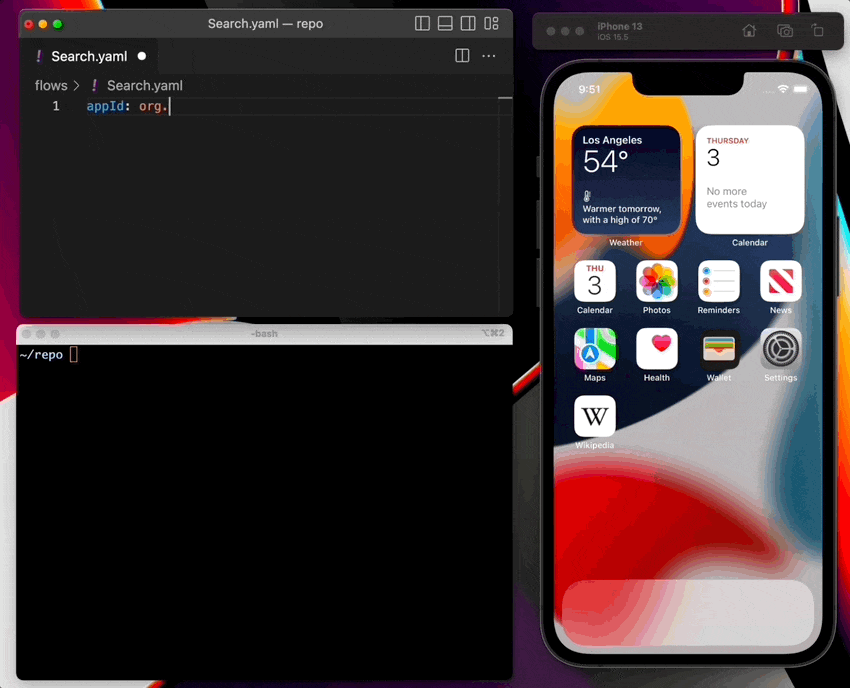The height and width of the screenshot is (688, 850).
Task: Click the empty iPhone dock bar
Action: 688,613
